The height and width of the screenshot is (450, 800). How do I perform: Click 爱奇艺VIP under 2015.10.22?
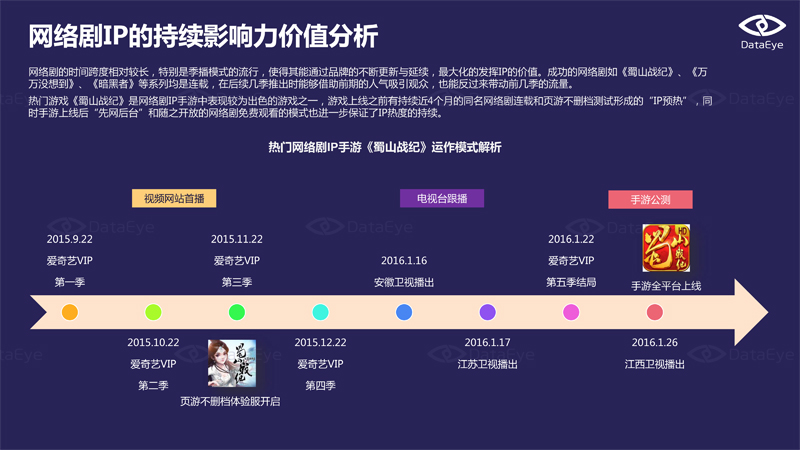click(x=153, y=364)
